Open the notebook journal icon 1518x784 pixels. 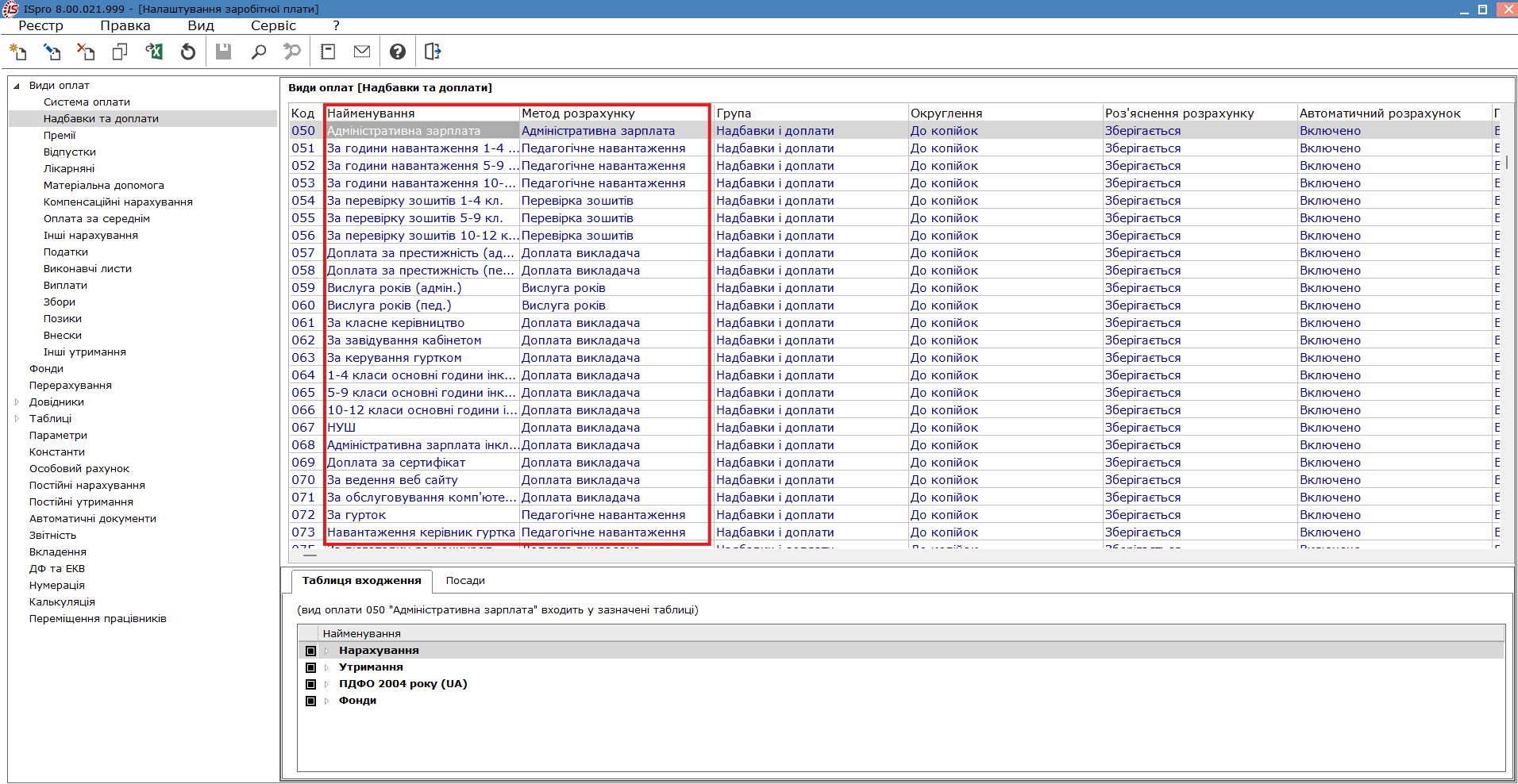pyautogui.click(x=328, y=52)
